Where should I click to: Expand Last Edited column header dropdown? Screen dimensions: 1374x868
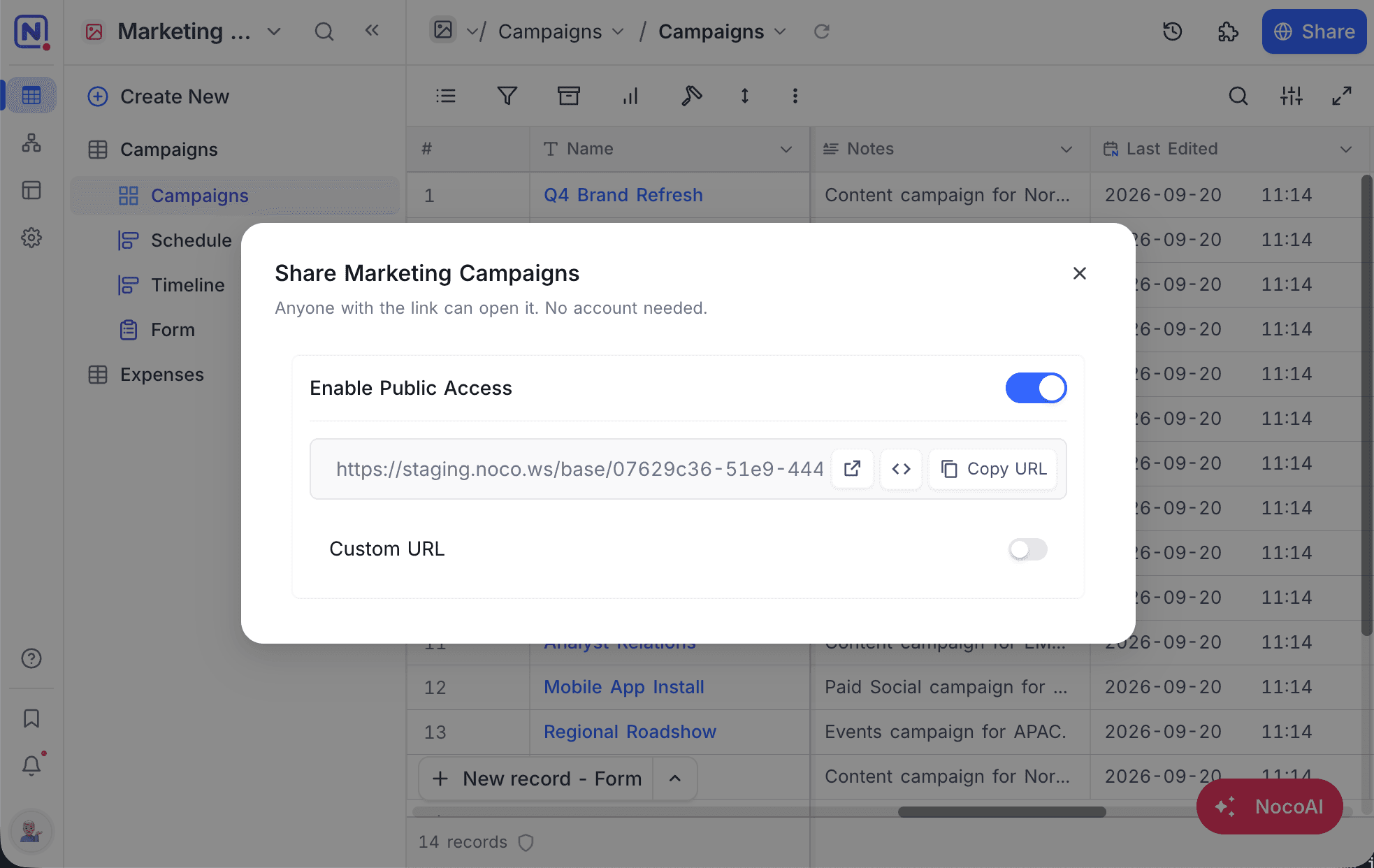click(1345, 149)
